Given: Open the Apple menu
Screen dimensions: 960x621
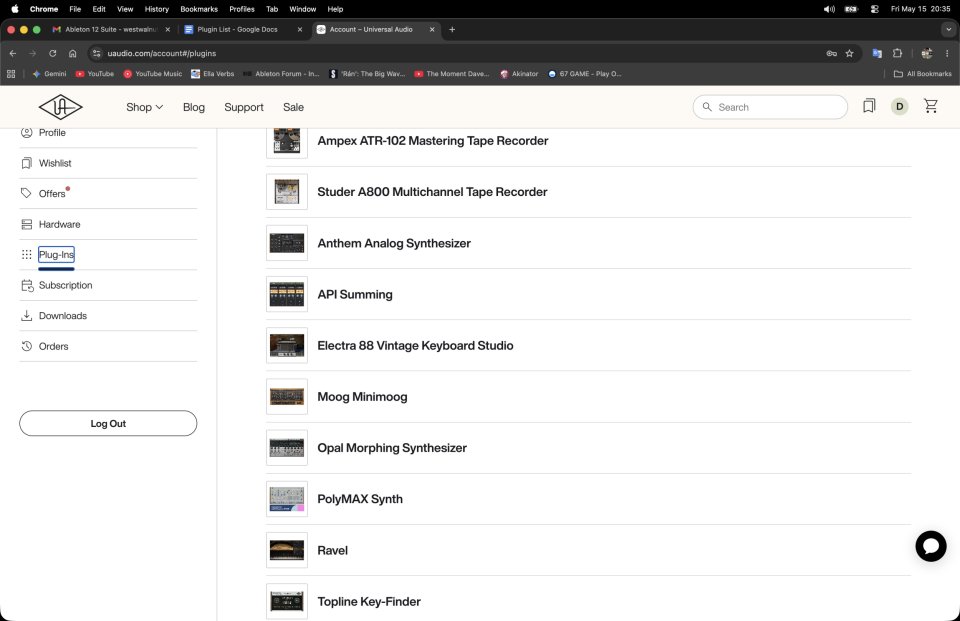Looking at the screenshot, I should [15, 9].
